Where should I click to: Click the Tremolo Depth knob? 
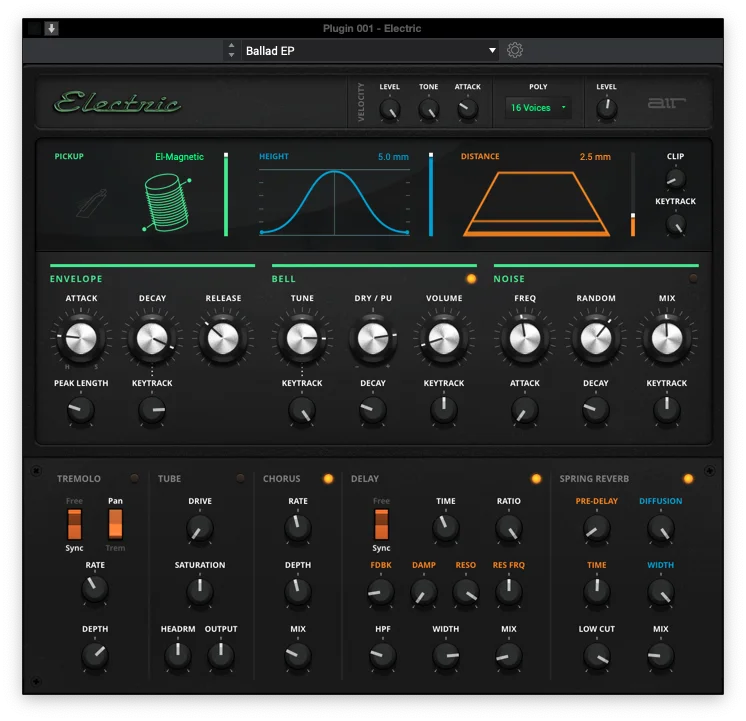coord(95,655)
